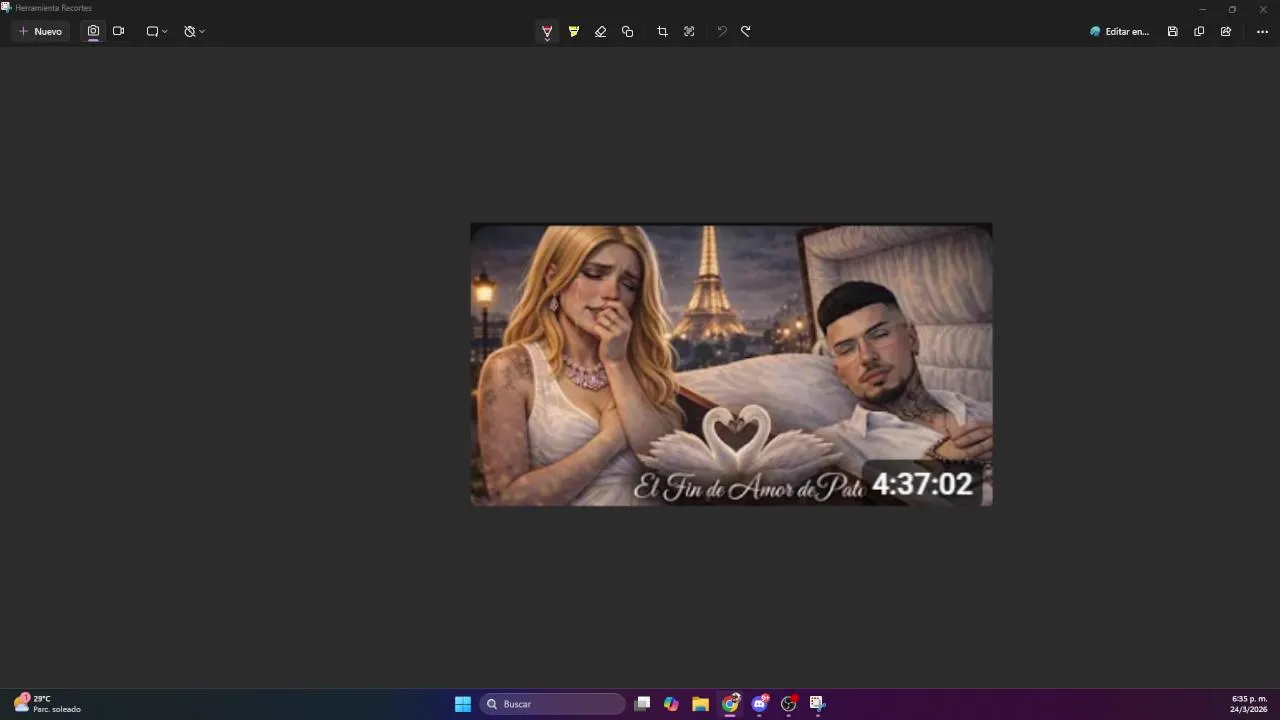This screenshot has width=1280, height=720.
Task: Open the weather widget showing 29°C
Action: pos(48,704)
